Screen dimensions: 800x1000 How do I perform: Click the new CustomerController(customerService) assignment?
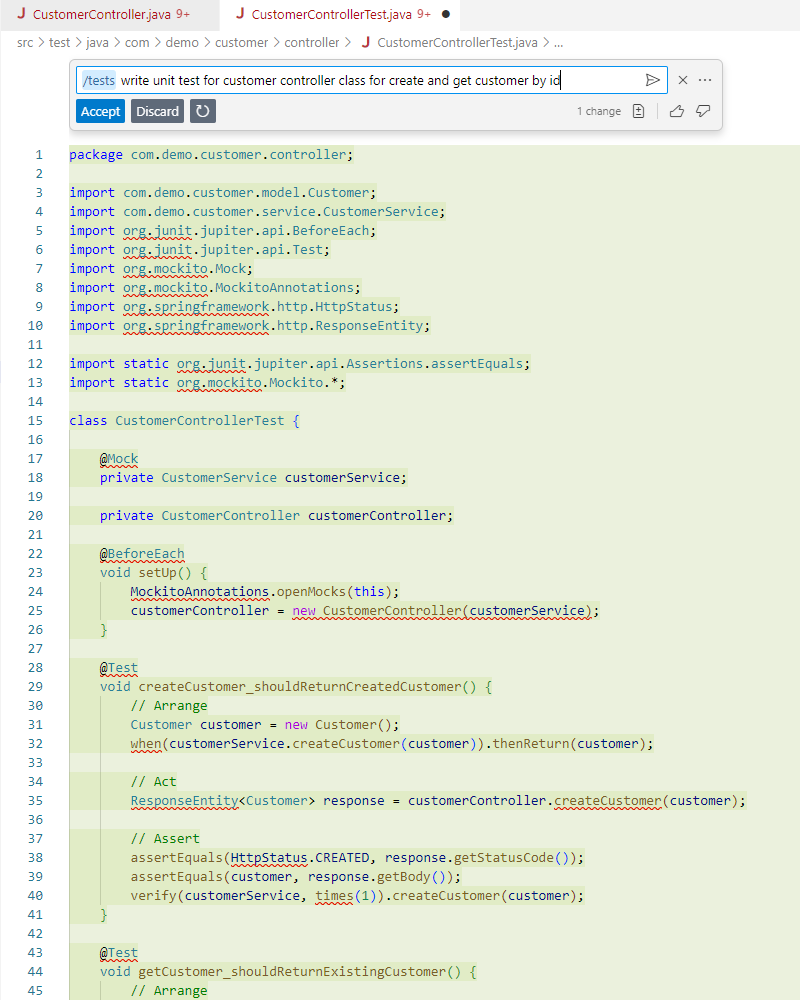(365, 611)
